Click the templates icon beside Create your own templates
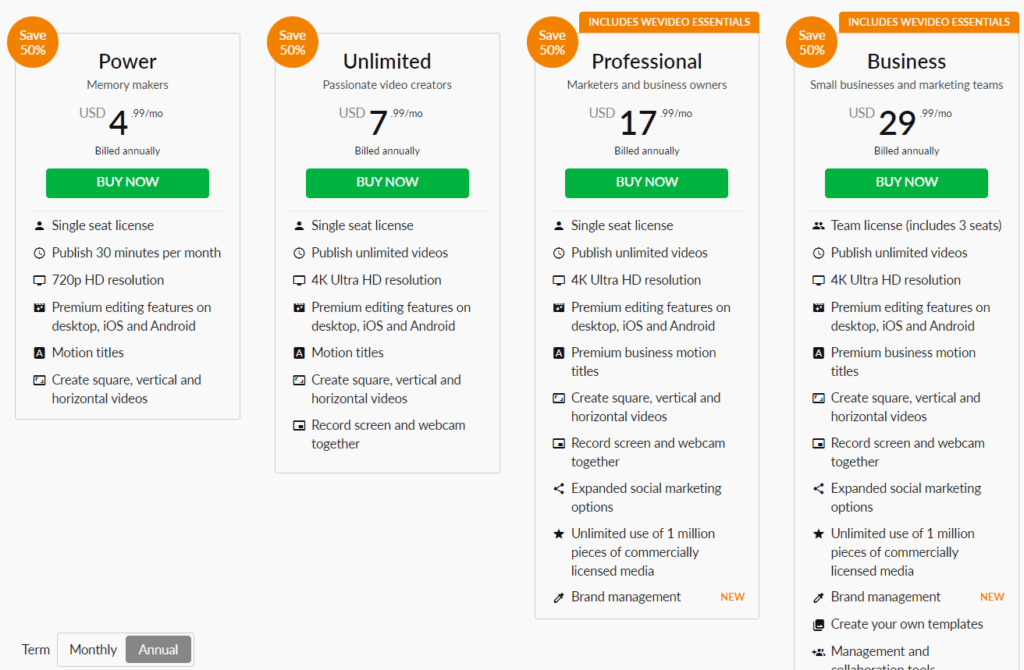 click(x=818, y=625)
